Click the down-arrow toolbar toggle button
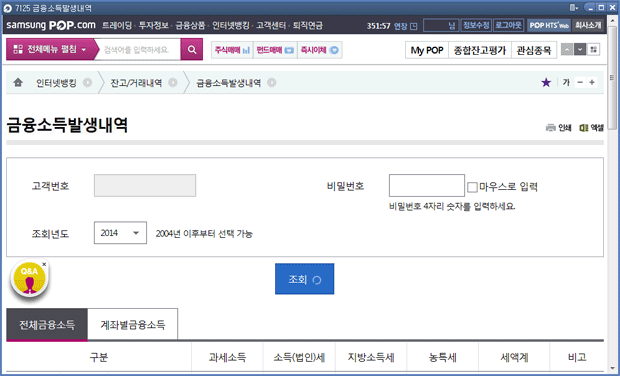This screenshot has width=620, height=376. pos(580,49)
